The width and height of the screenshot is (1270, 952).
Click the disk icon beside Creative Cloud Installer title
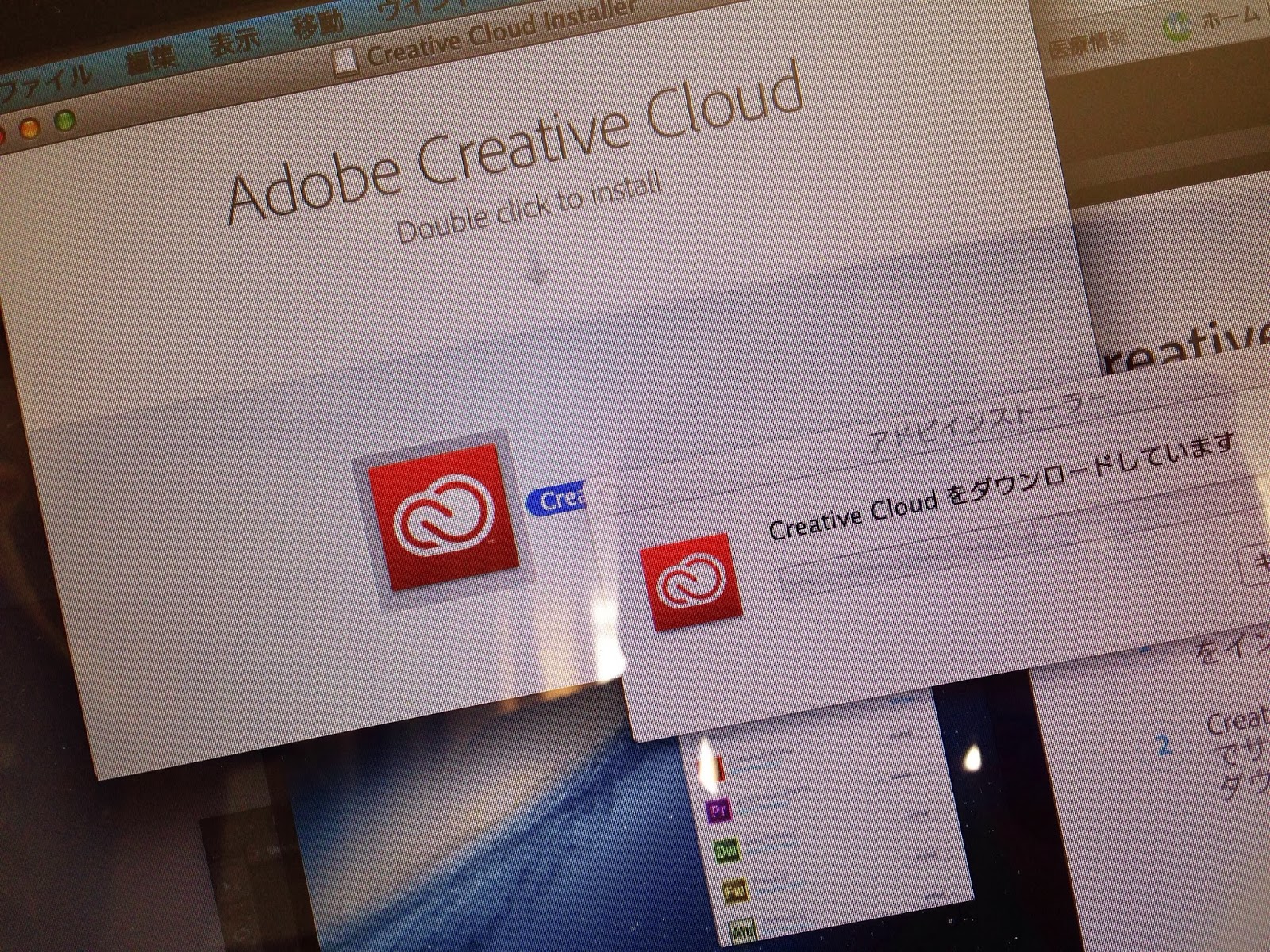point(345,60)
